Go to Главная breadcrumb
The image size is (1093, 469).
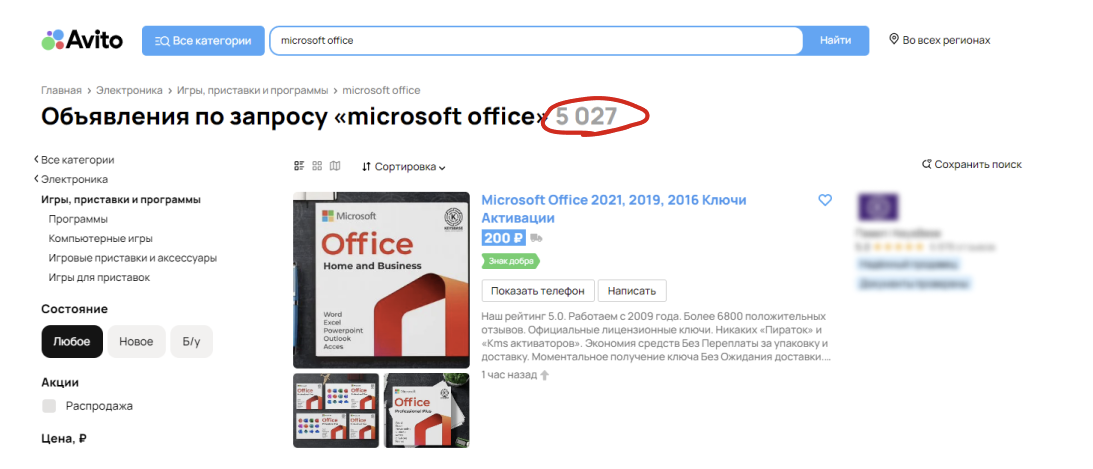click(61, 91)
